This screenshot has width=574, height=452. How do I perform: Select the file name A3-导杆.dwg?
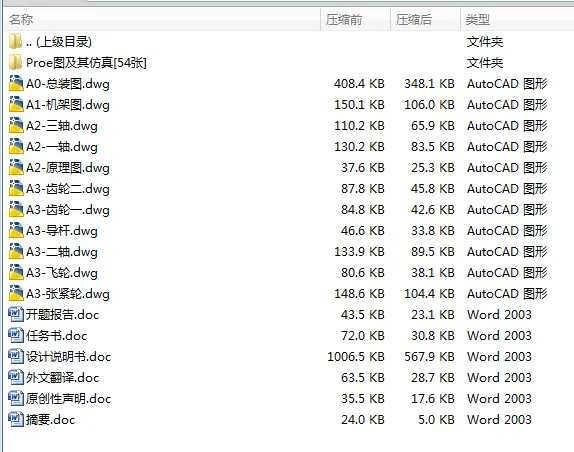pyautogui.click(x=62, y=231)
